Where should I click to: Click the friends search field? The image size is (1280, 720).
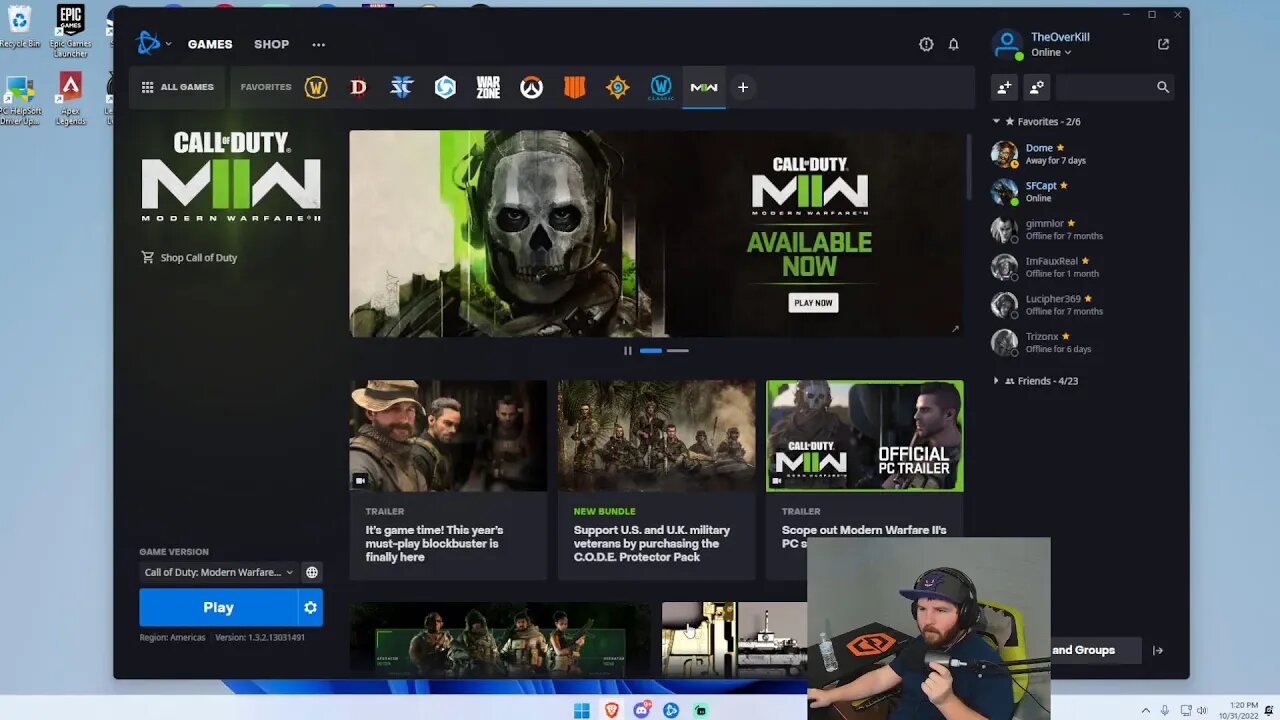(1115, 87)
